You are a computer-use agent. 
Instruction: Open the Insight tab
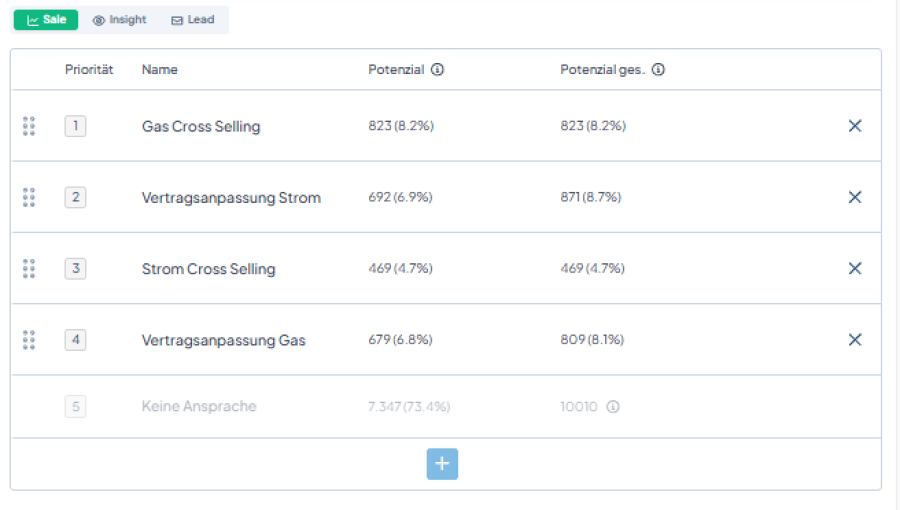click(x=120, y=20)
